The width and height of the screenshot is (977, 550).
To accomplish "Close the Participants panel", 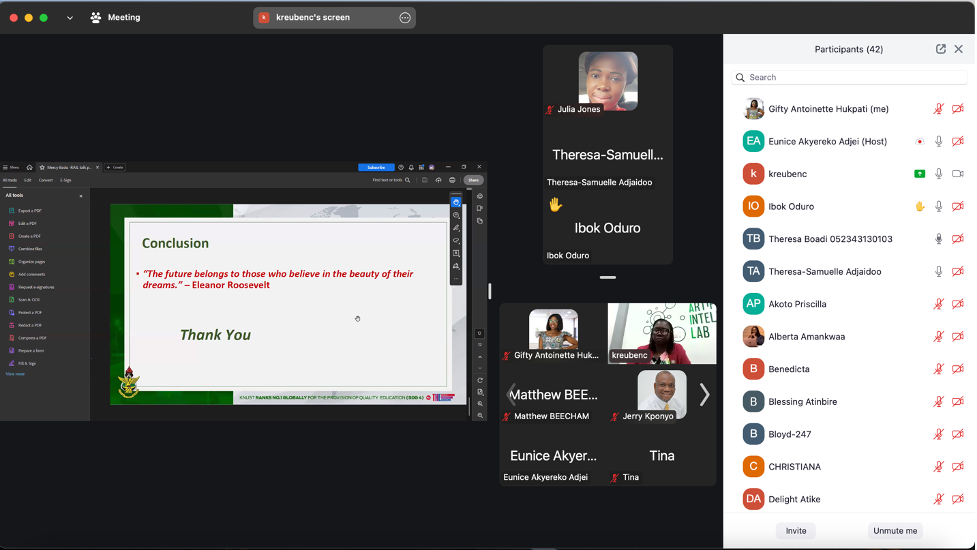I will click(959, 49).
